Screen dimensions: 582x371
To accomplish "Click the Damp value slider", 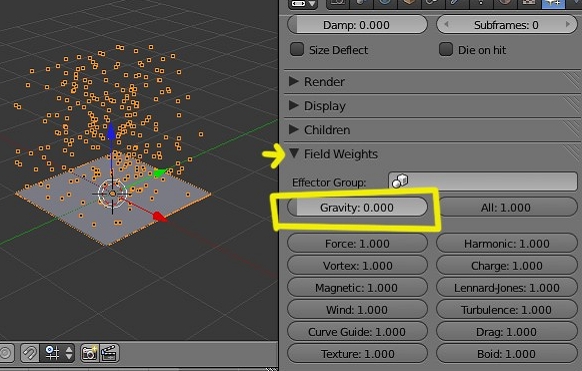I will 357,25.
